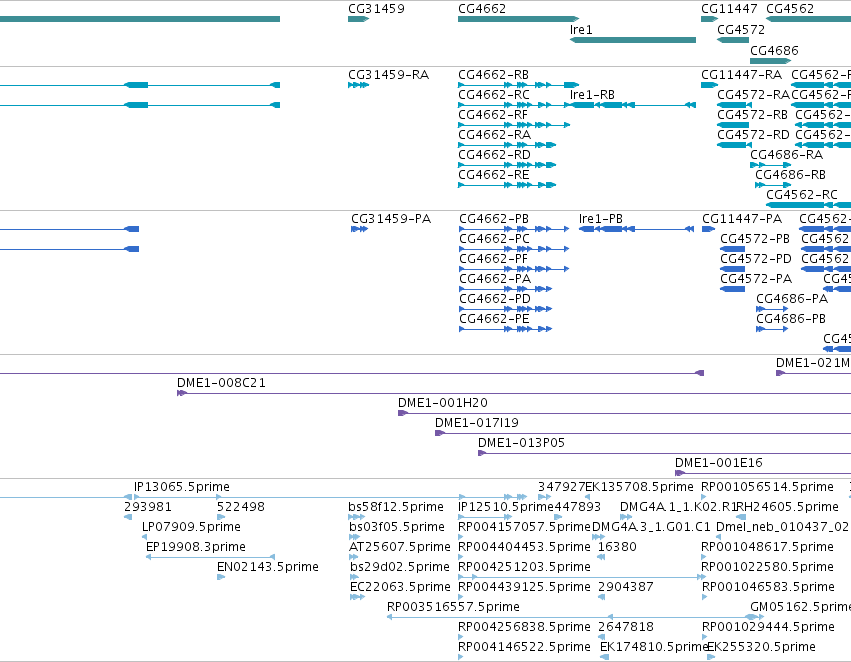Select EST RP004251203.5prime
This screenshot has height=662, width=851.
[524, 568]
